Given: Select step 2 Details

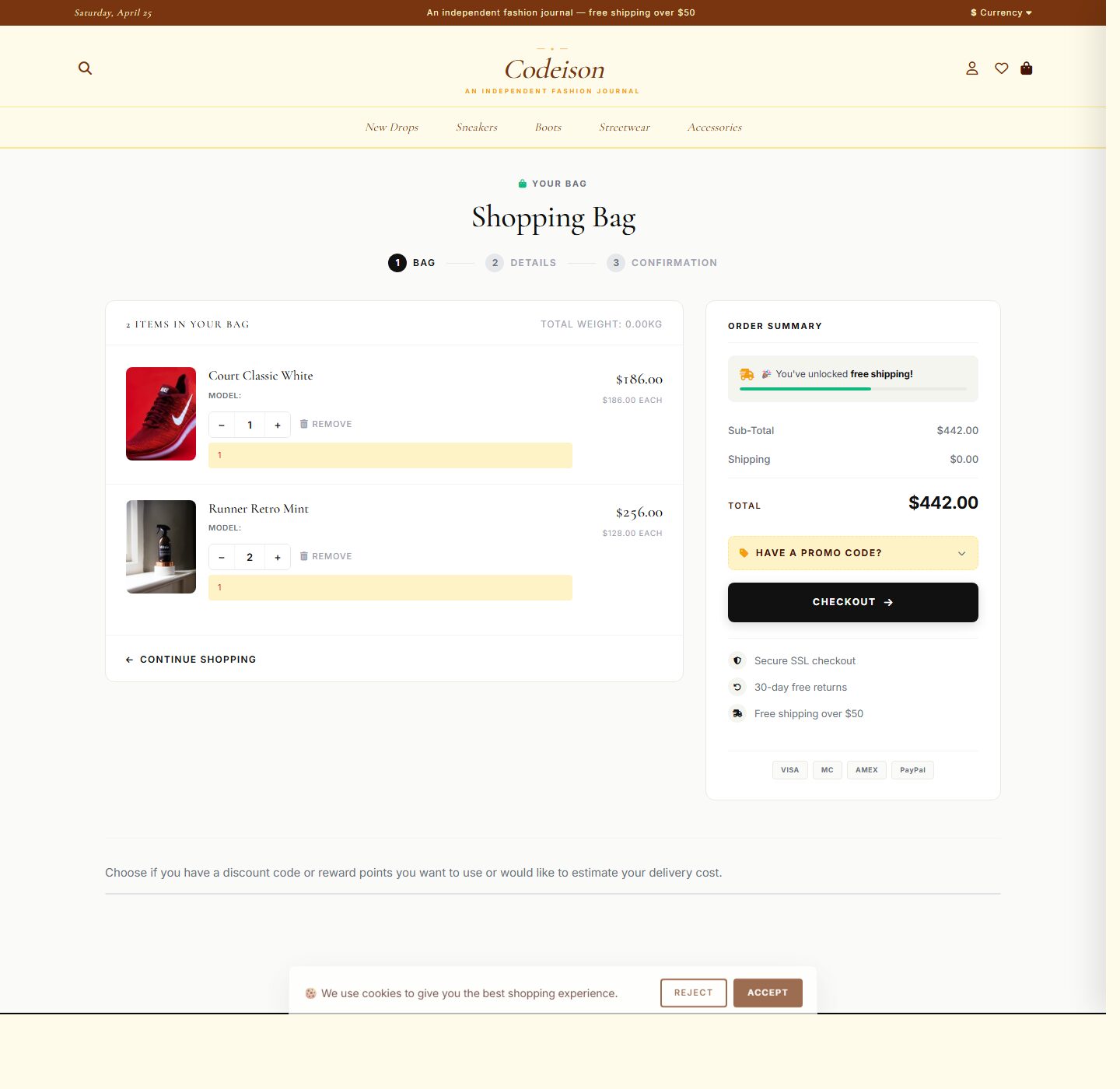Looking at the screenshot, I should (521, 263).
